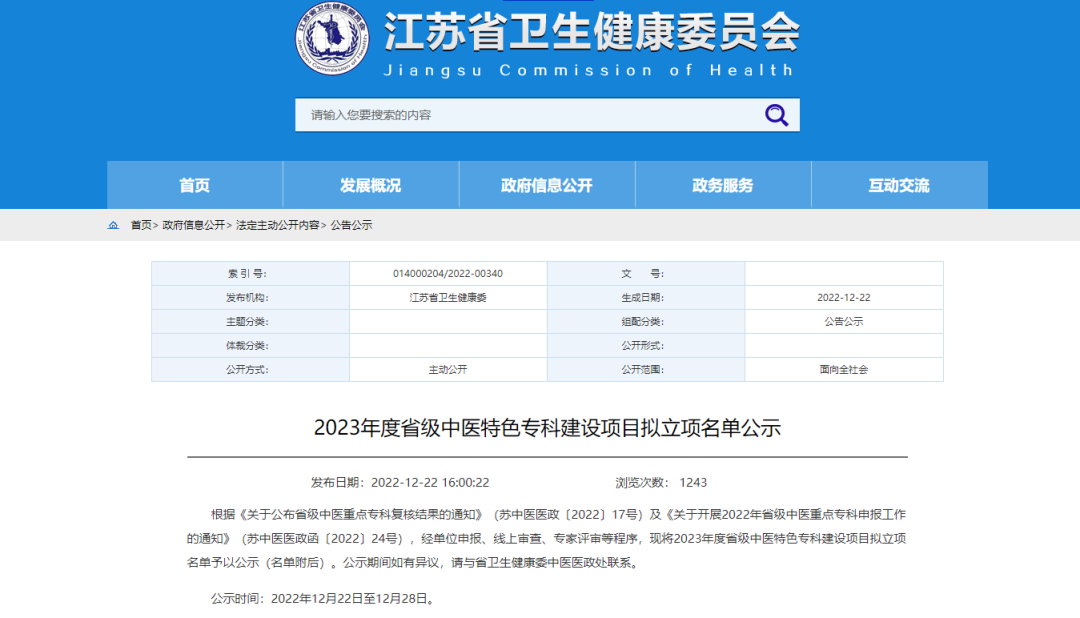Open the 互动交流 navigation tab

[900, 185]
